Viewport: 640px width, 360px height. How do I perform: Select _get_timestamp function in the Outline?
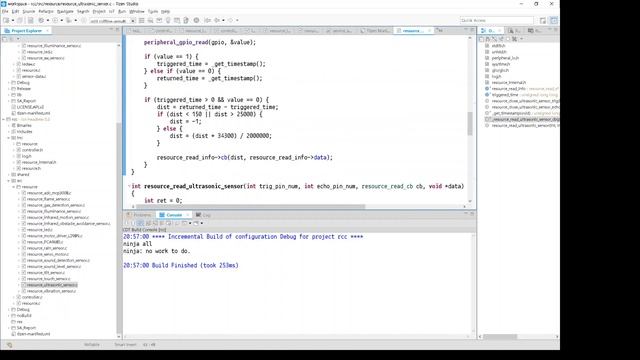tap(511, 113)
